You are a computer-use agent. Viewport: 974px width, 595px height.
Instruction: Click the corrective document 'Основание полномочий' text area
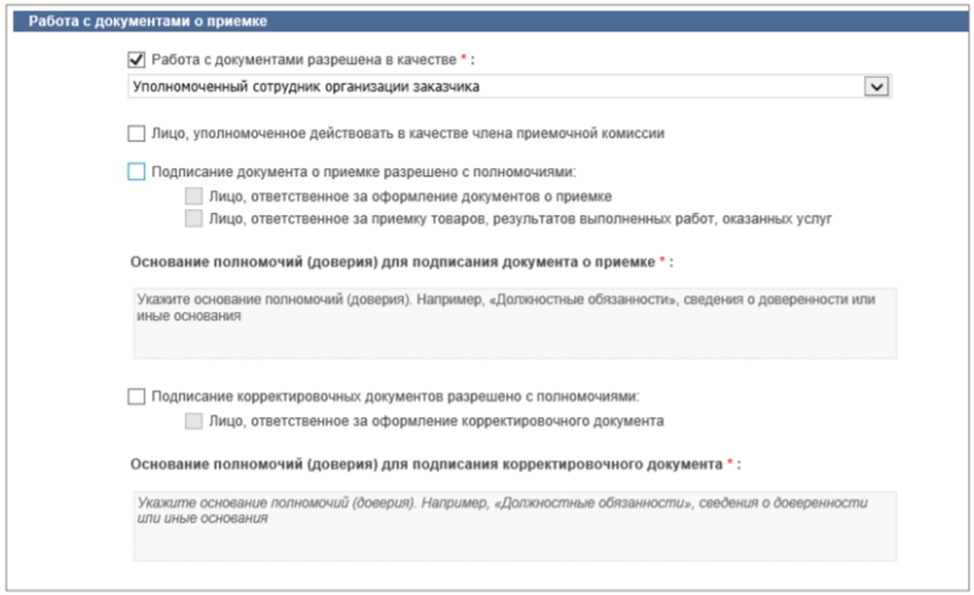(x=514, y=526)
